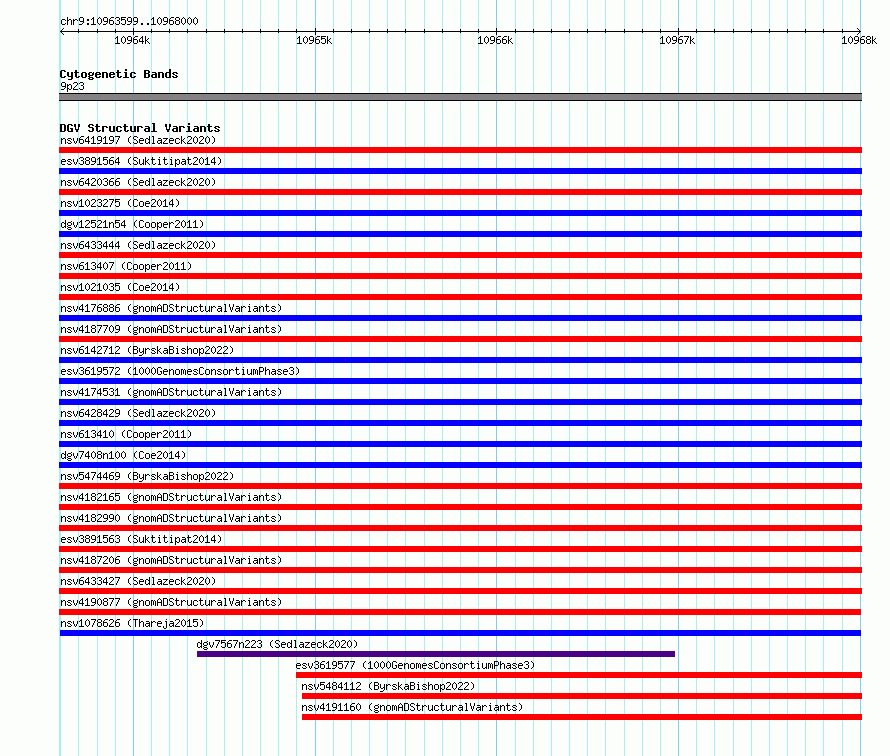Screen dimensions: 890x756
Task: Open the nsv4182165 gnomAD variant label
Action: click(x=171, y=497)
